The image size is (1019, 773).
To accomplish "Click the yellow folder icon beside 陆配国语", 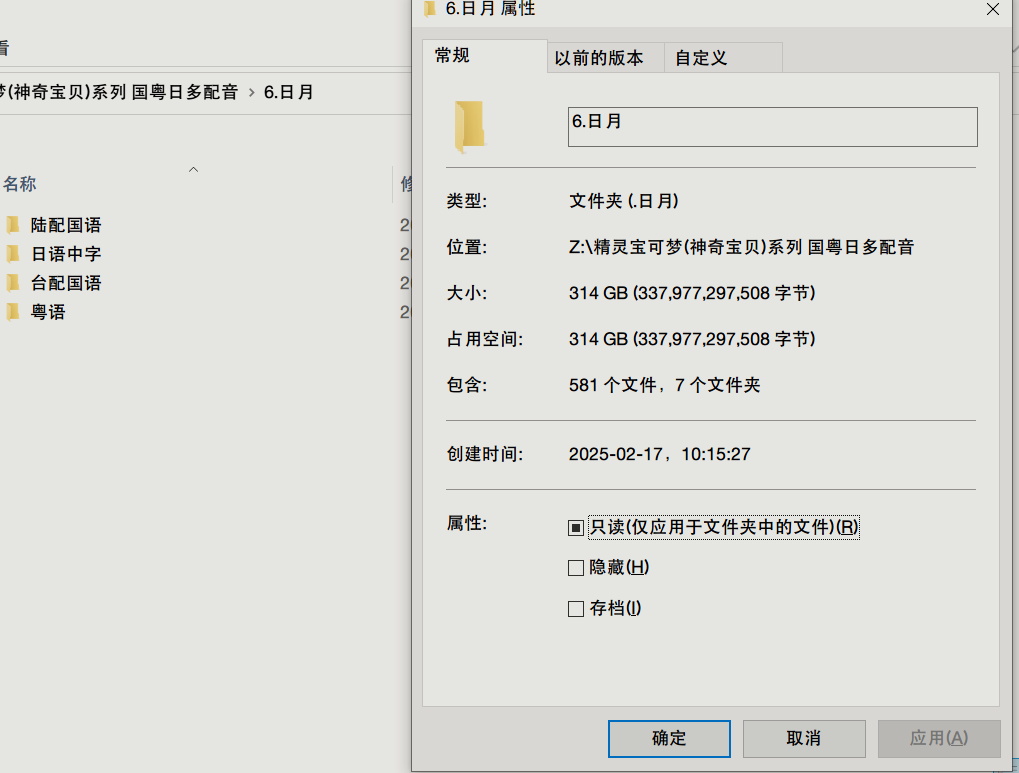I will [13, 224].
